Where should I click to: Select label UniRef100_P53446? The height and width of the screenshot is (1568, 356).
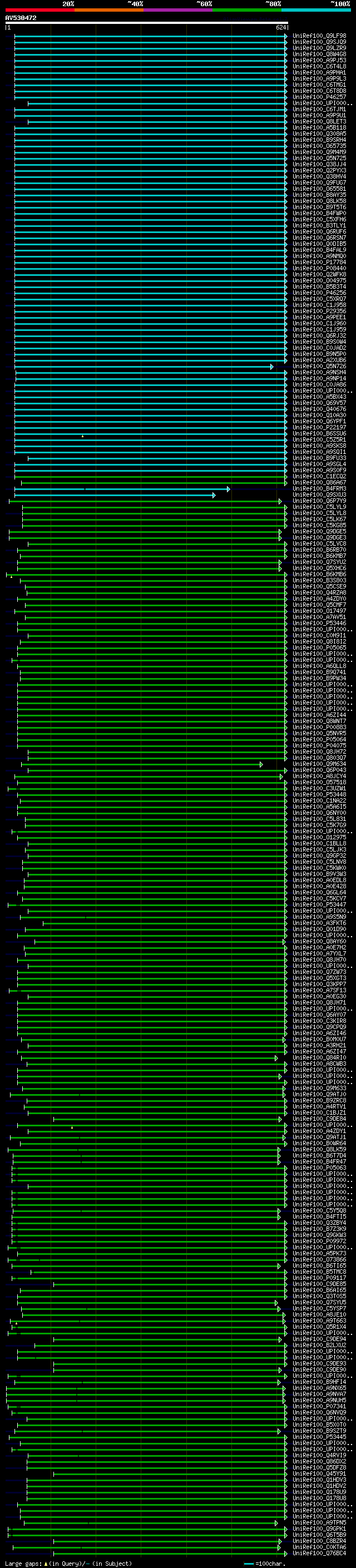tap(319, 623)
